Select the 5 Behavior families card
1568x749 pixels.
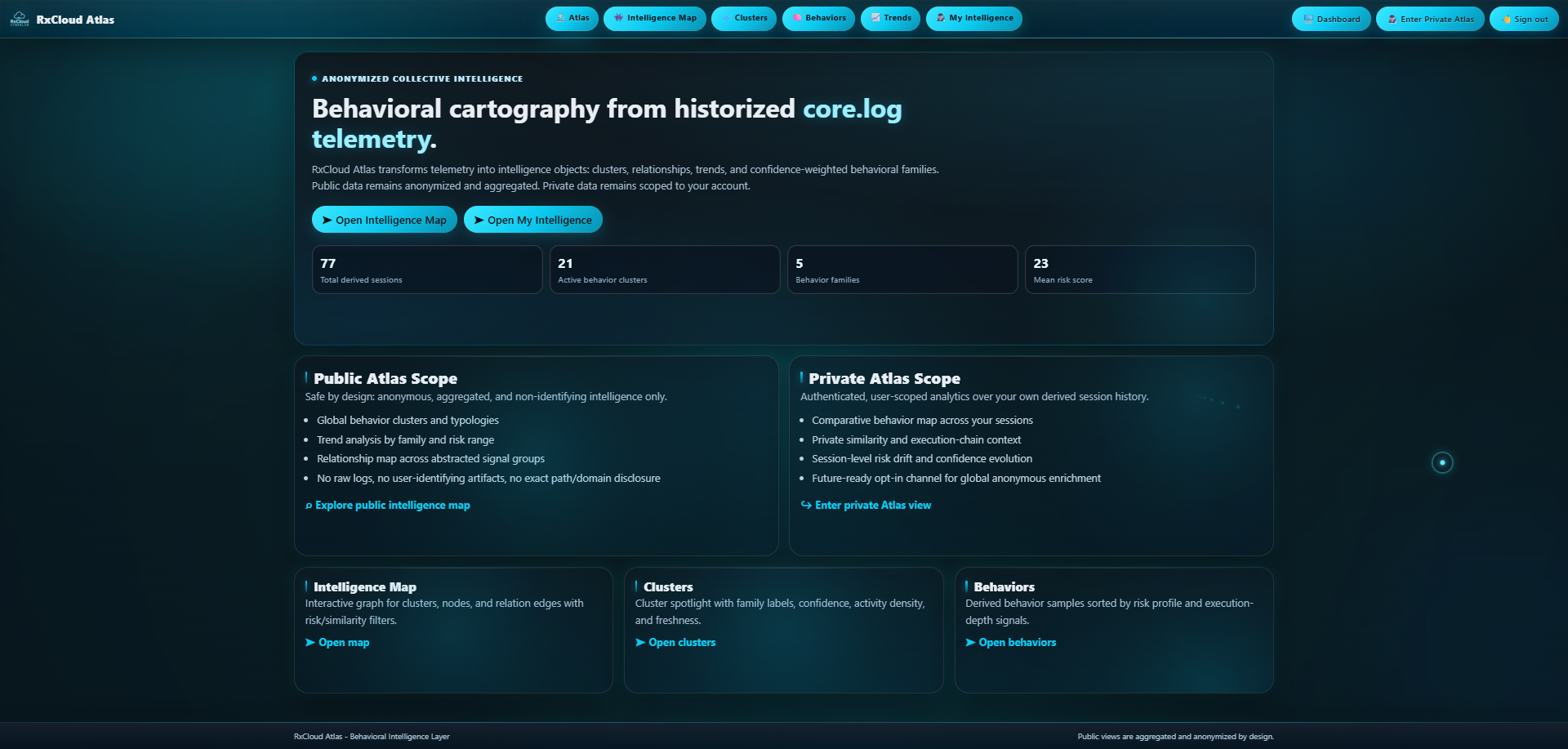click(x=902, y=270)
